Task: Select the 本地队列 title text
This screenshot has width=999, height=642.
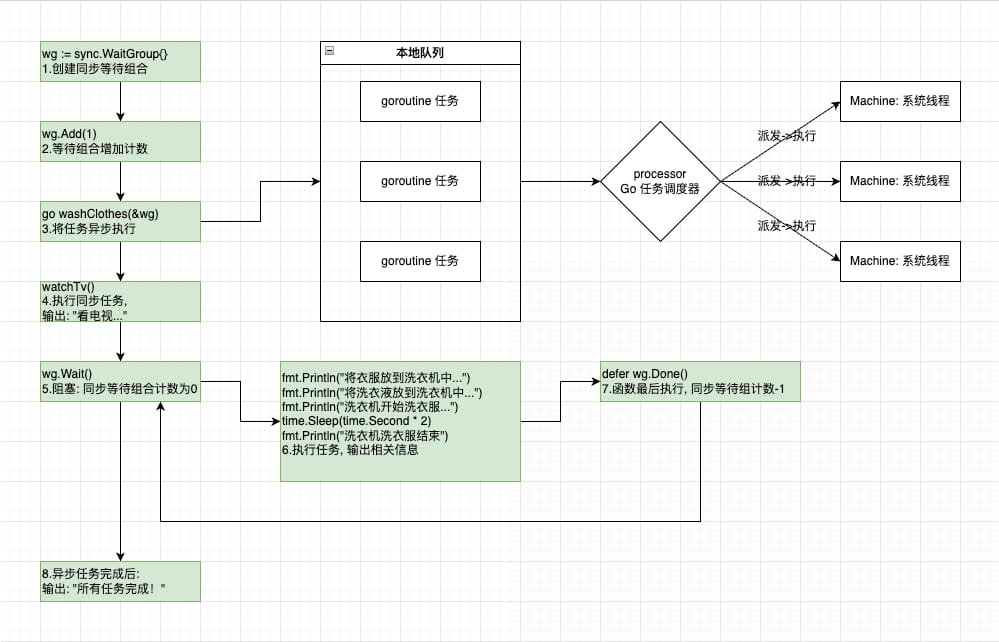Action: 420,53
